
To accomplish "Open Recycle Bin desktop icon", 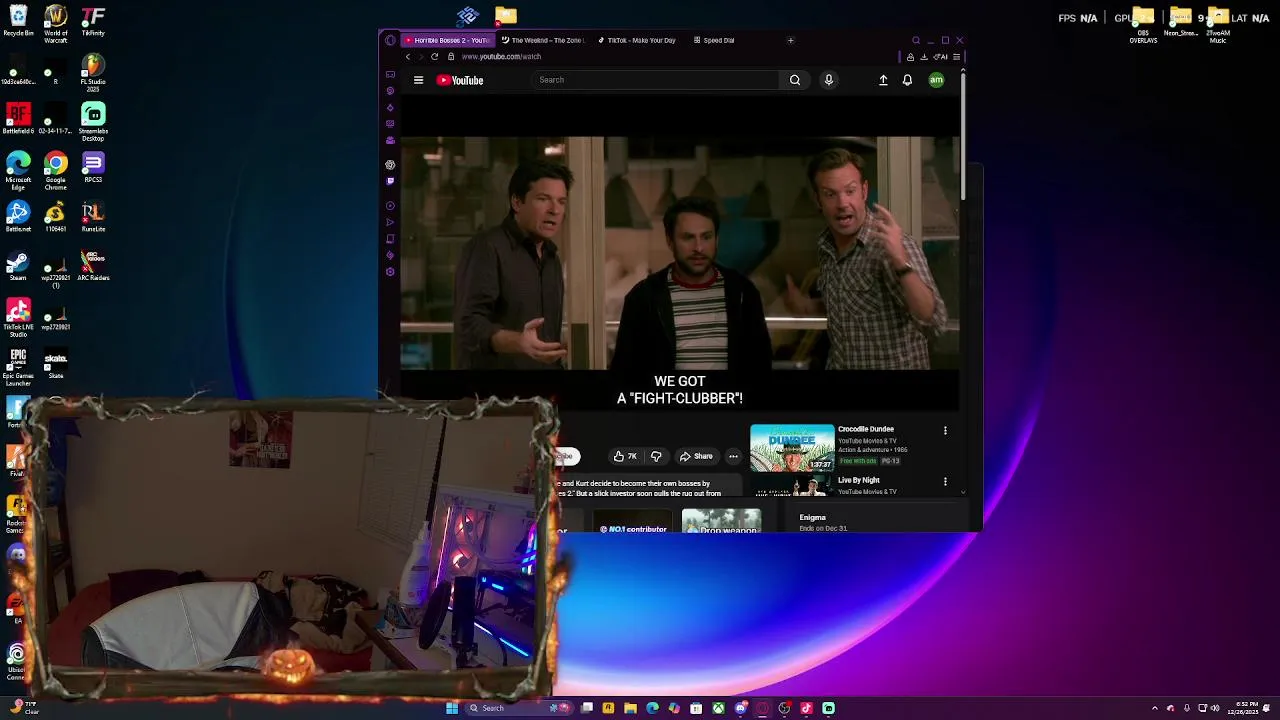I will (18, 22).
